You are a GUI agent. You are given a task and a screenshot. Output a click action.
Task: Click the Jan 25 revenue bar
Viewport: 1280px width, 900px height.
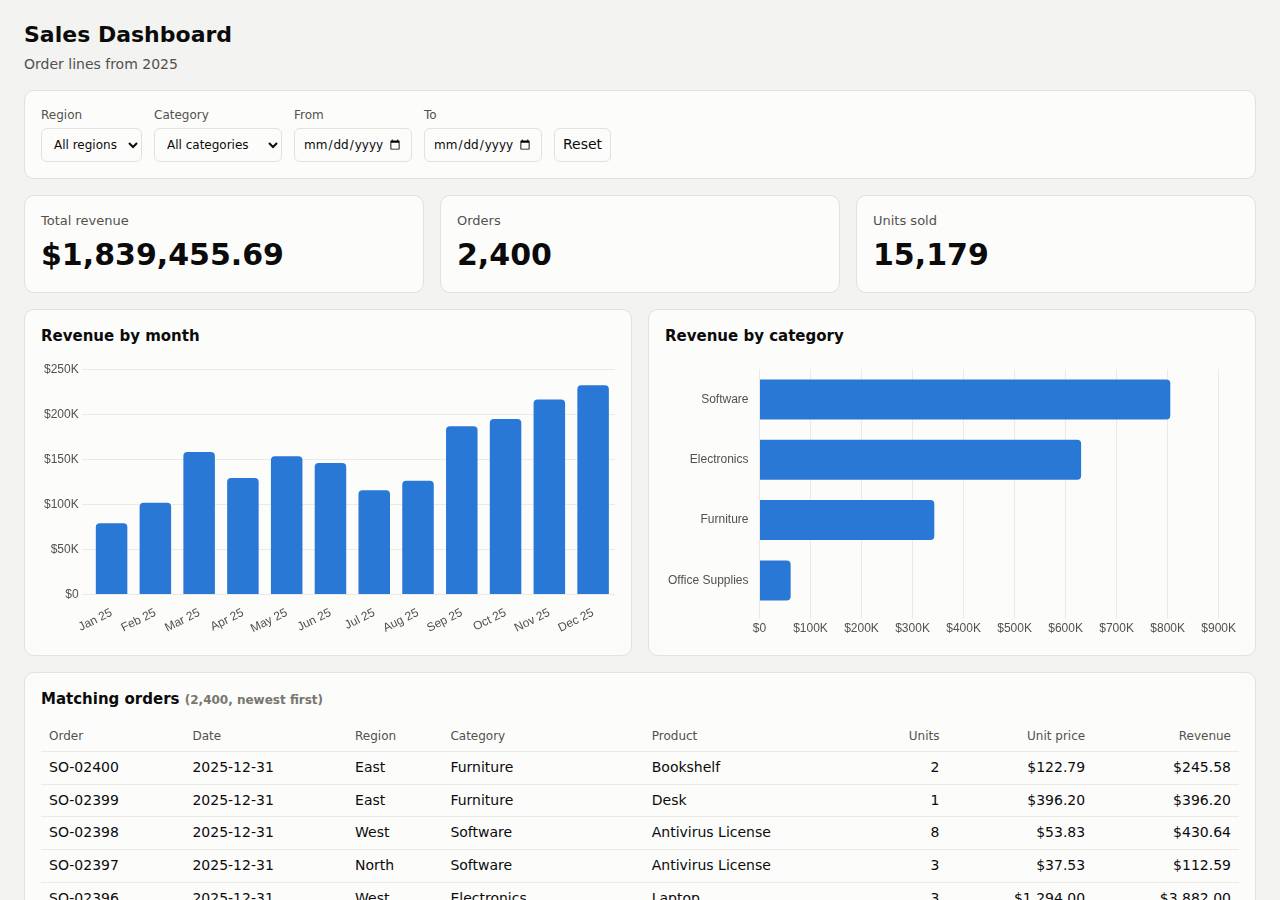pos(112,559)
